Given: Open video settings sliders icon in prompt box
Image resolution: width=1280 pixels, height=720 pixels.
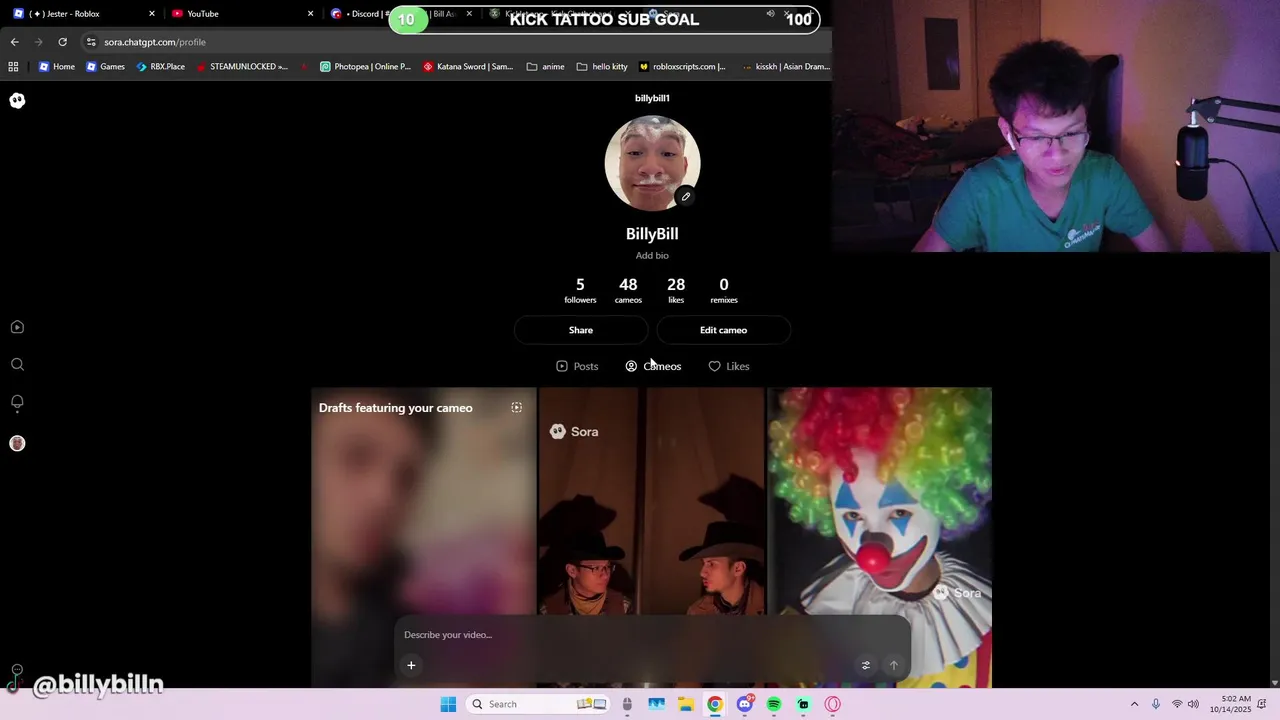Looking at the screenshot, I should pos(866,665).
